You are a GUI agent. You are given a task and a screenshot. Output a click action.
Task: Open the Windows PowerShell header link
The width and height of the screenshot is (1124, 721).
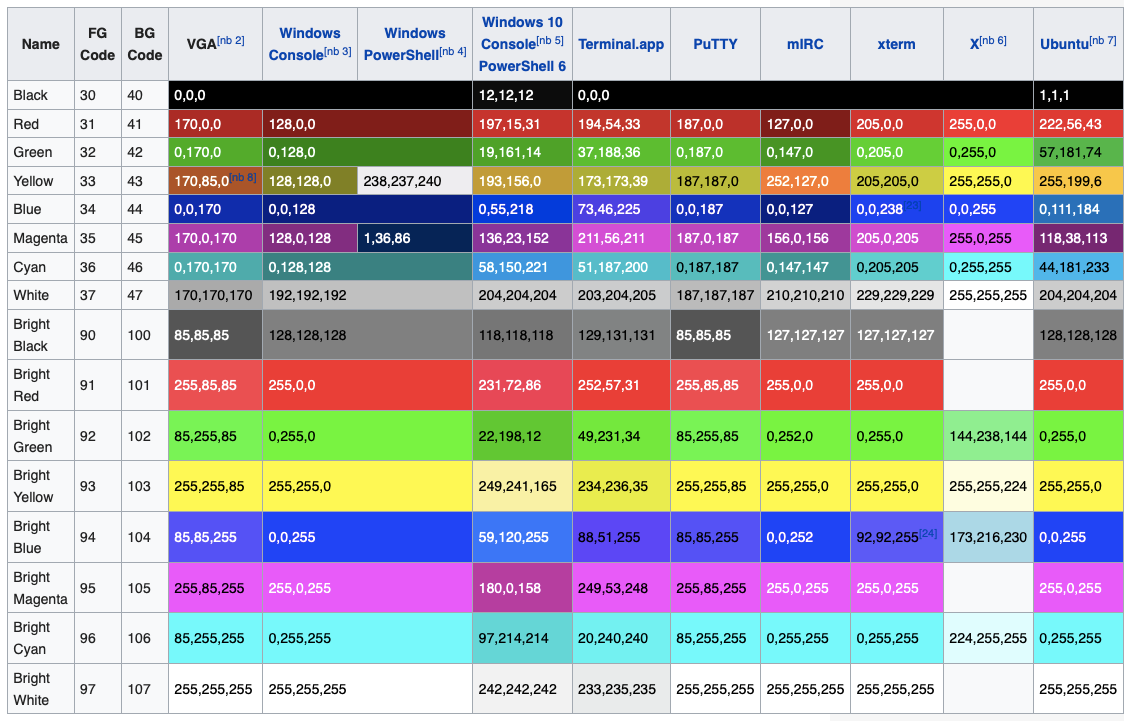point(405,44)
